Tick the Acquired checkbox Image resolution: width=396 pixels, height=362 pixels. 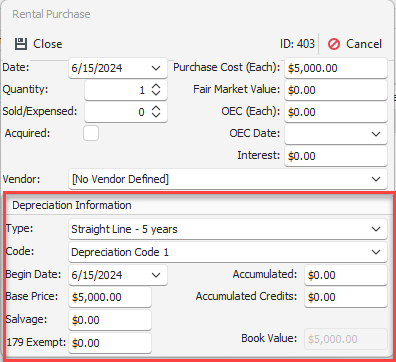click(91, 133)
